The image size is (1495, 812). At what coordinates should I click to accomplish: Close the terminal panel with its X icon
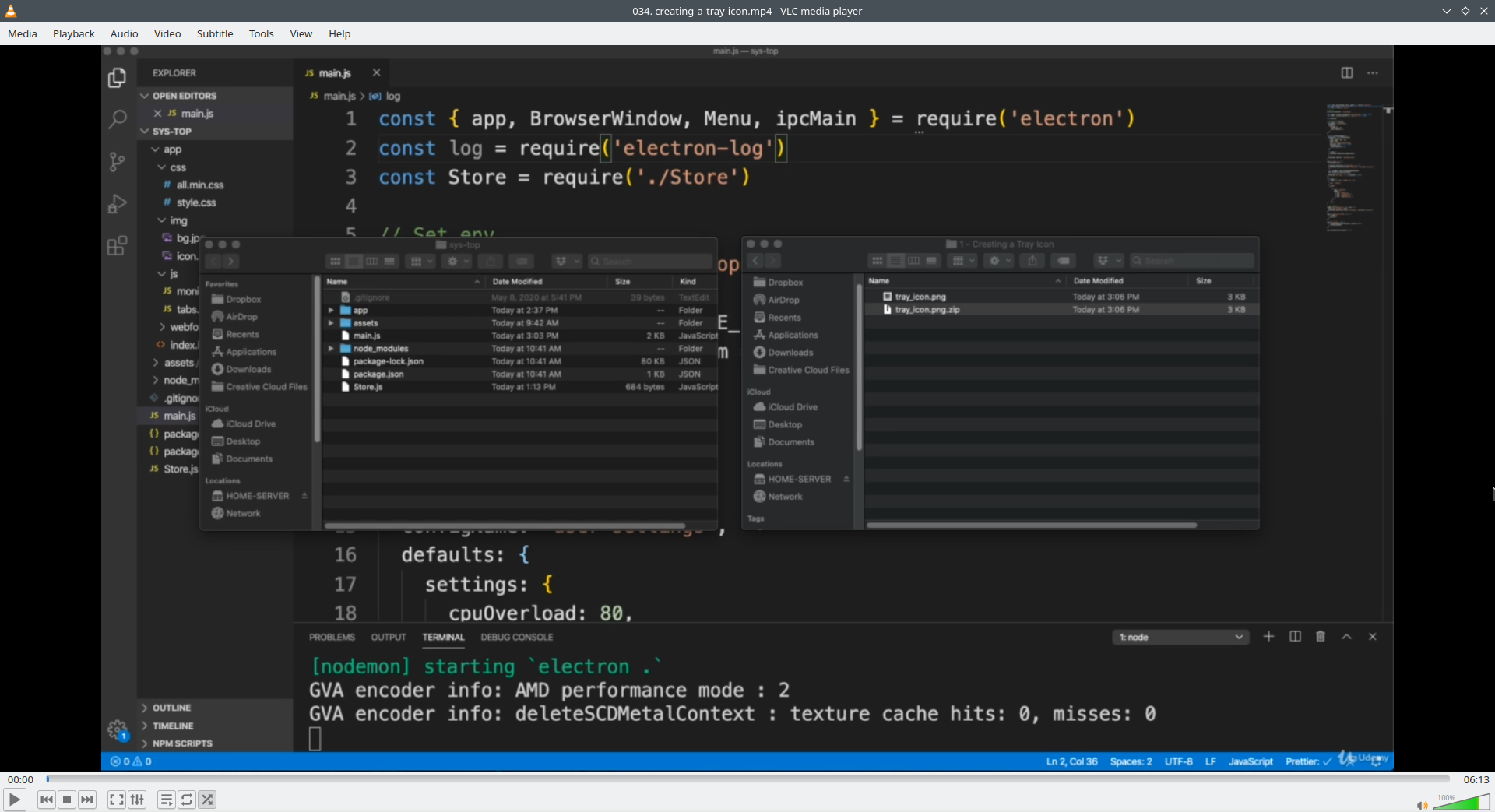click(x=1373, y=637)
